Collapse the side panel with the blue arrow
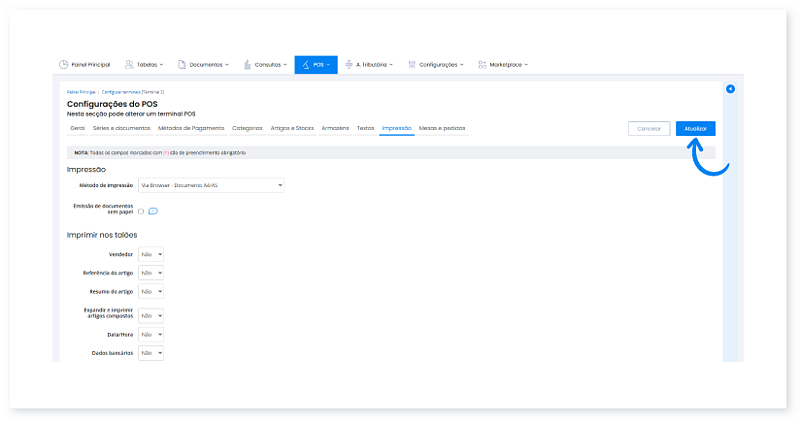This screenshot has width=800, height=422. click(x=730, y=89)
